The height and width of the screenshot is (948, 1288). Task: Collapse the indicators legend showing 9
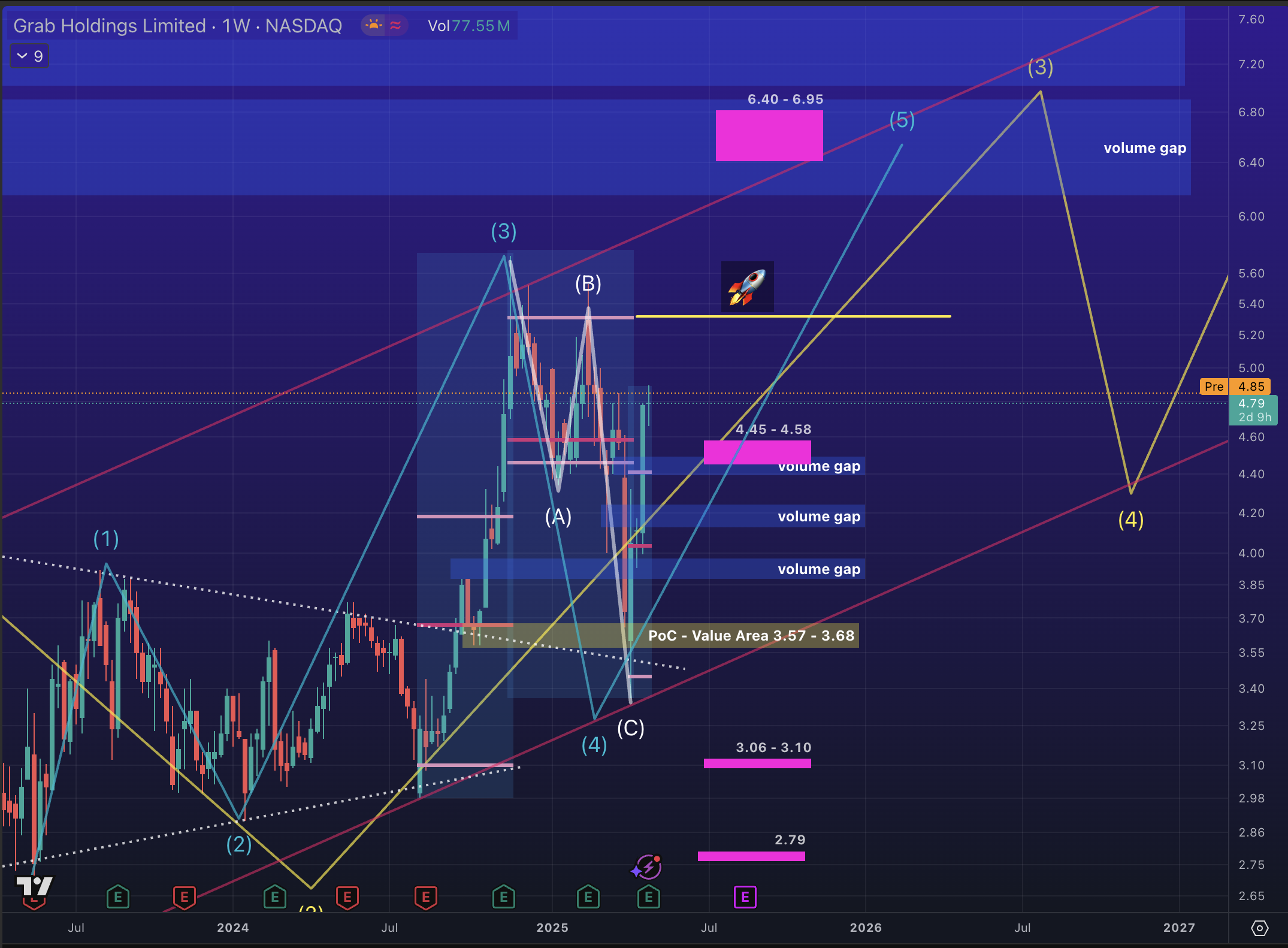[29, 56]
